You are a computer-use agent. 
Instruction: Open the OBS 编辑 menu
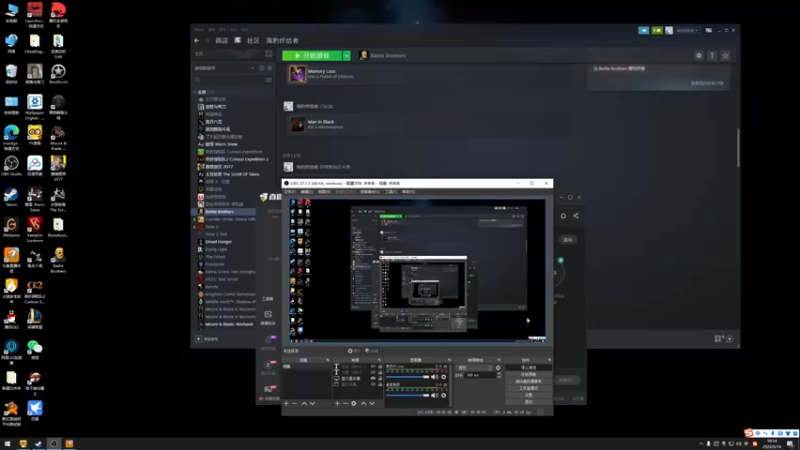(307, 191)
